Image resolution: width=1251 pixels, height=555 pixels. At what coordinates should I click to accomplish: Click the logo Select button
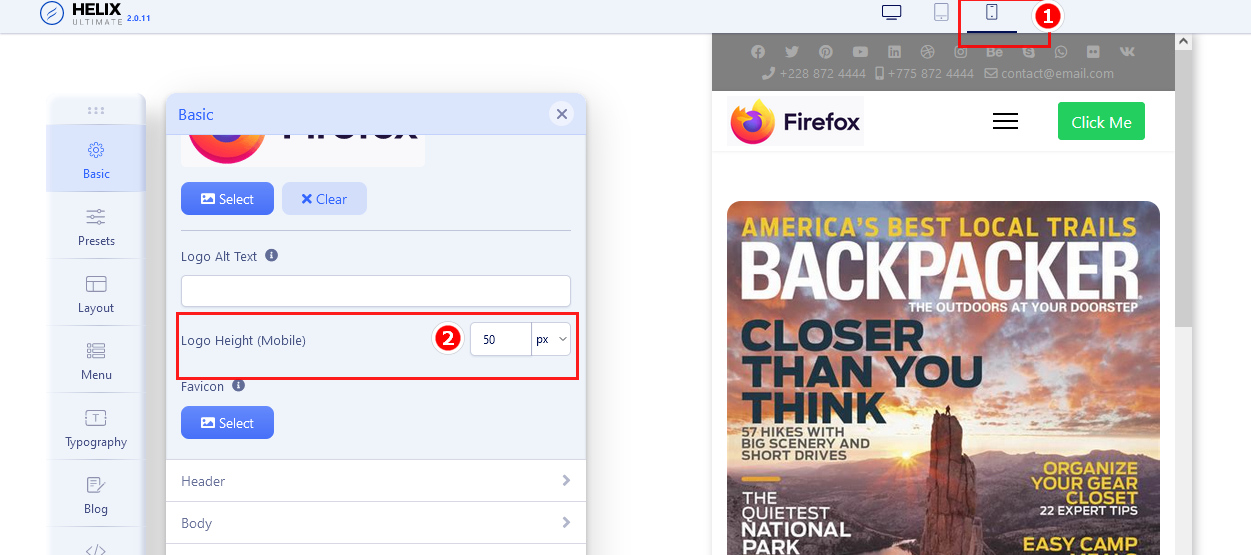click(x=227, y=198)
